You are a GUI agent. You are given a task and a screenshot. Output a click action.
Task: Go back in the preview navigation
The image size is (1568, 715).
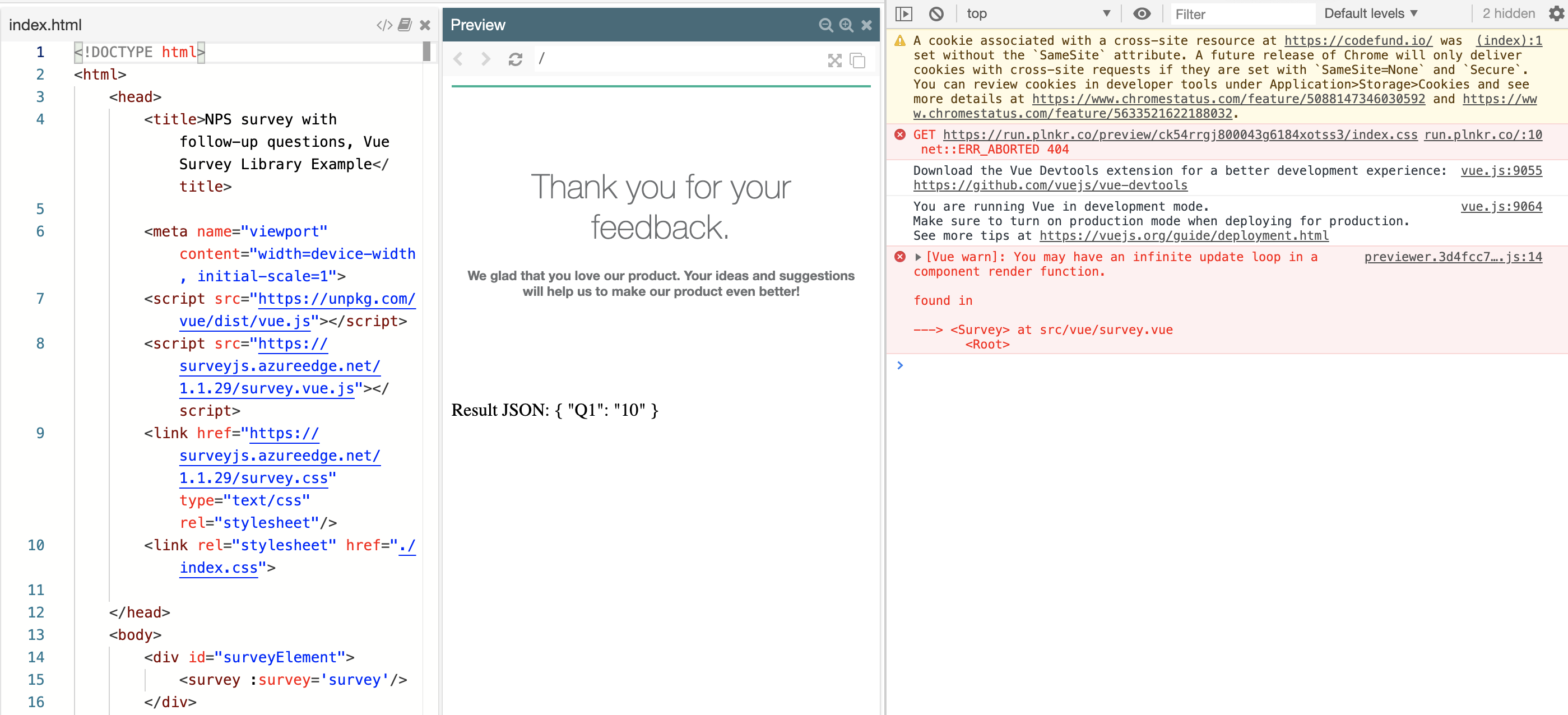459,59
